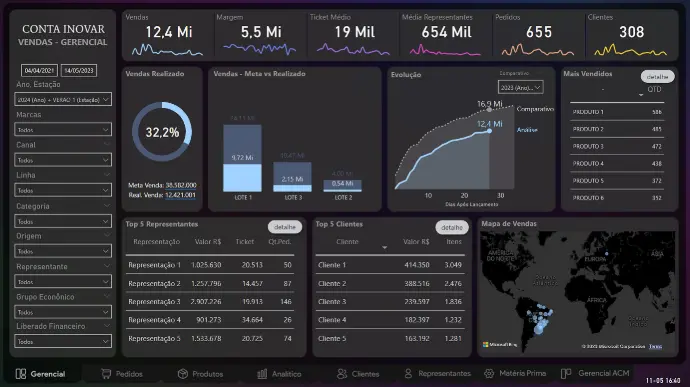Click the end date field 14/05/2023
Viewport: 690px width, 387px height.
[79, 70]
